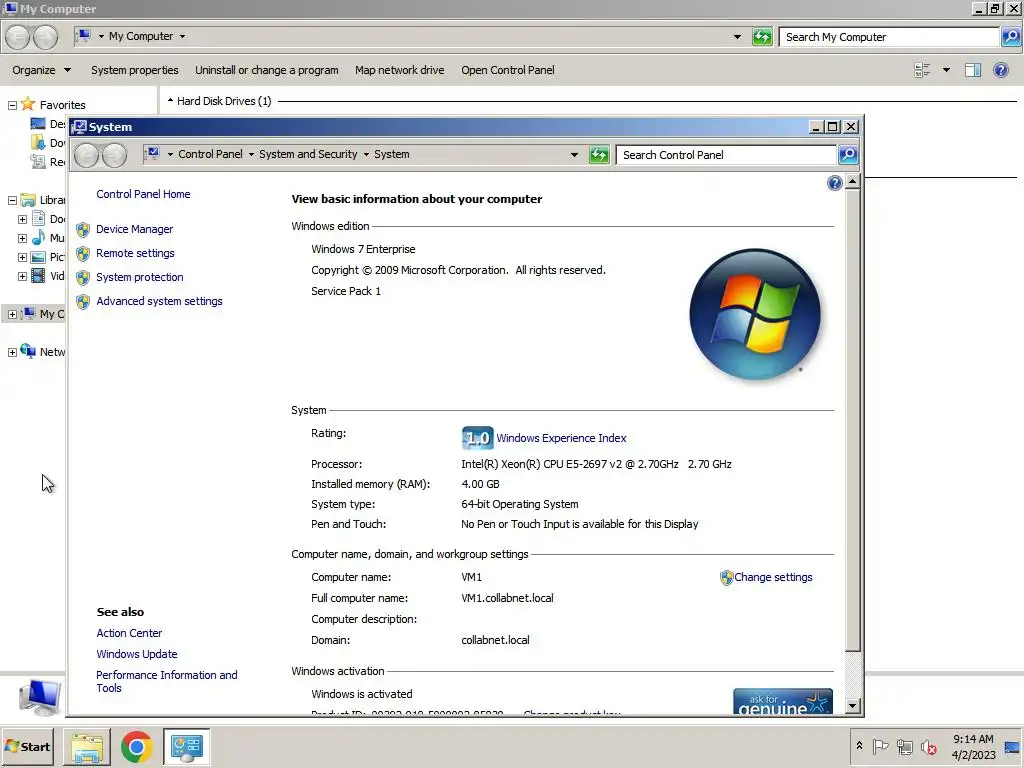Image resolution: width=1024 pixels, height=768 pixels.
Task: Open Windows Experience Index link
Action: coord(561,438)
